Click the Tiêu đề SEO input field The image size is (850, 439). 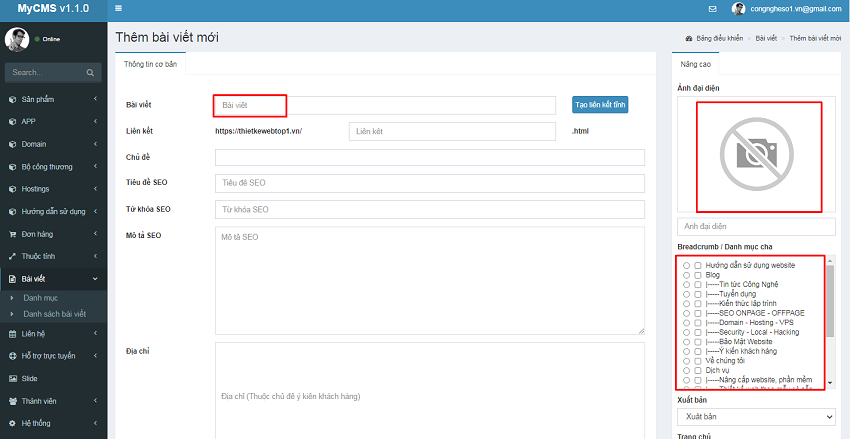coord(429,183)
